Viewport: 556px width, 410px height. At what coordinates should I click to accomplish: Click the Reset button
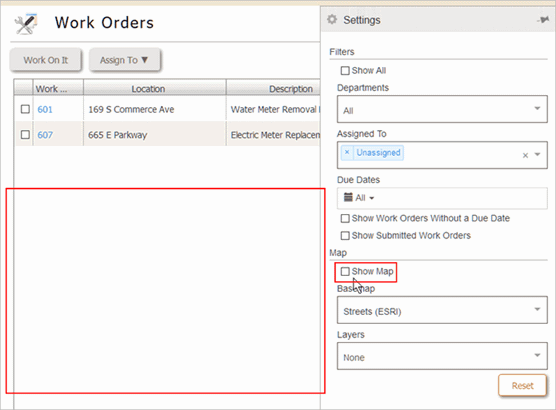(x=522, y=386)
